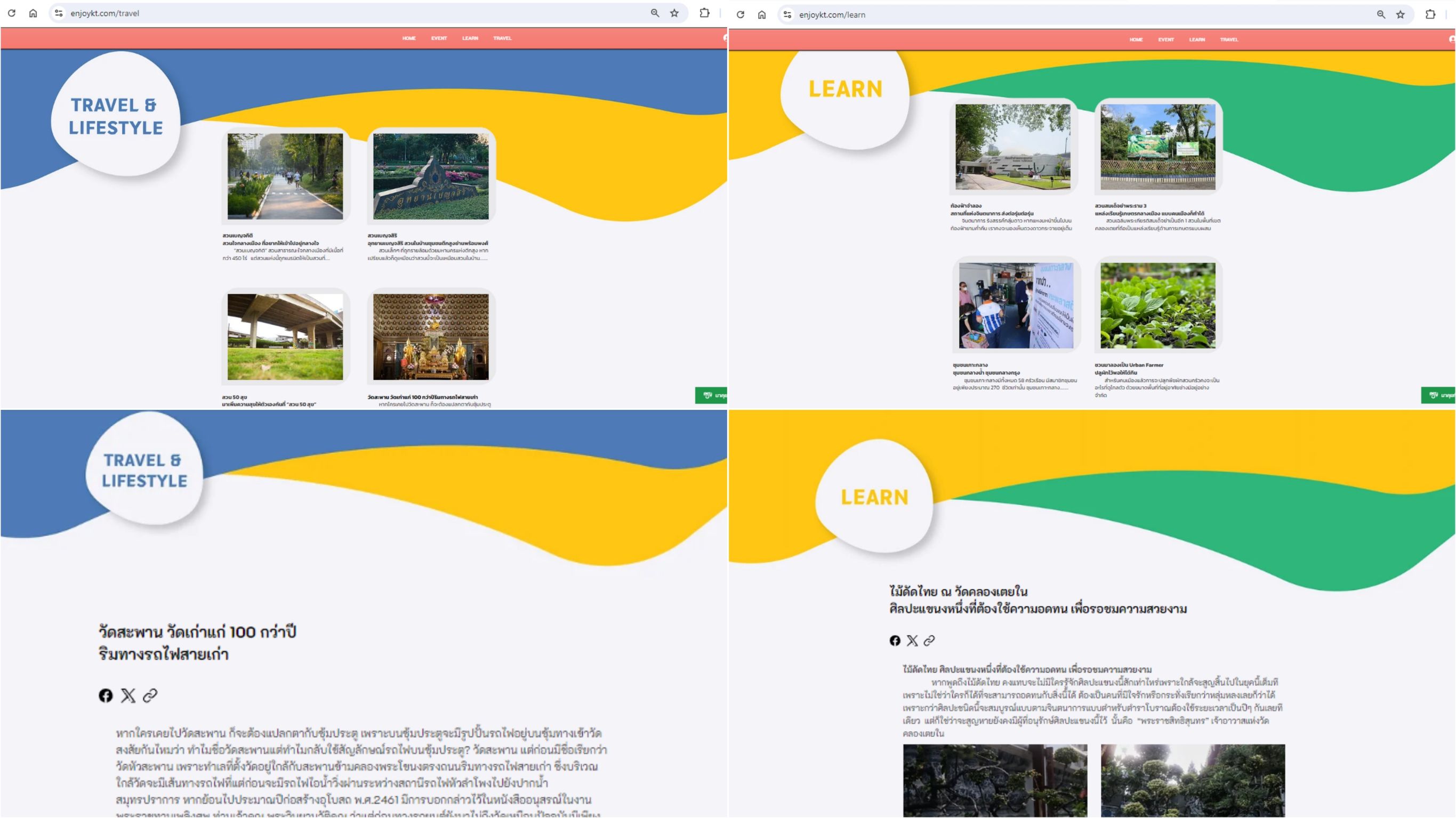Select LEARN nav item on travel page
The image size is (1456, 818).
pos(470,38)
